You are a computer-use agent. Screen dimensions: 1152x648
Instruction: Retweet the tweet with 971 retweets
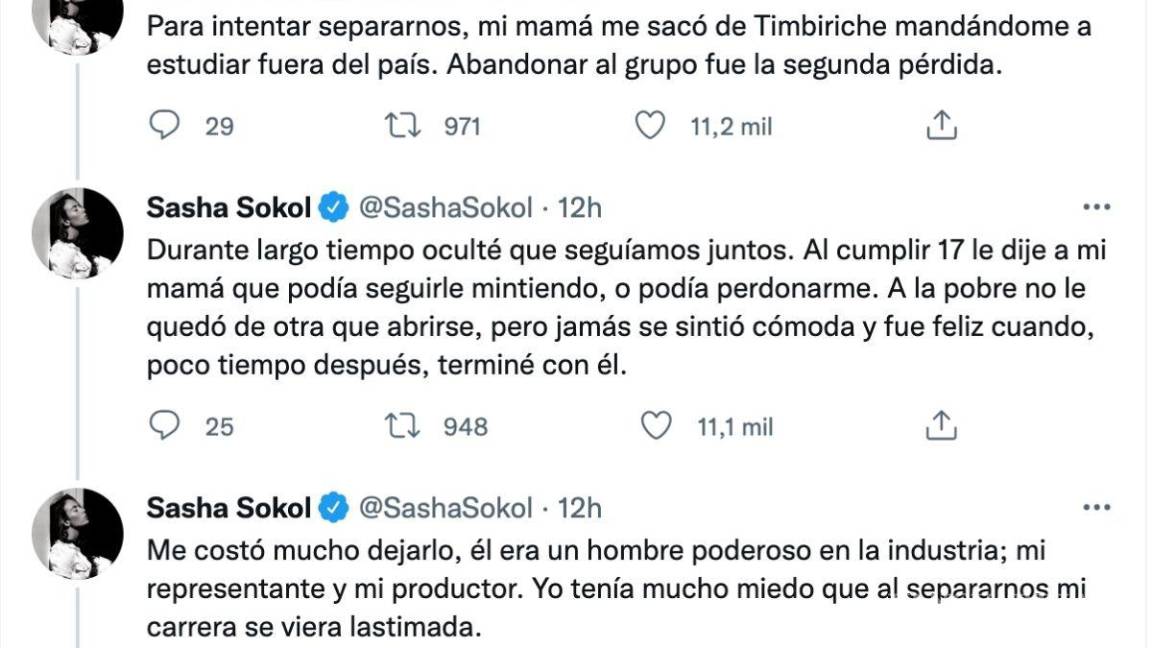click(404, 126)
